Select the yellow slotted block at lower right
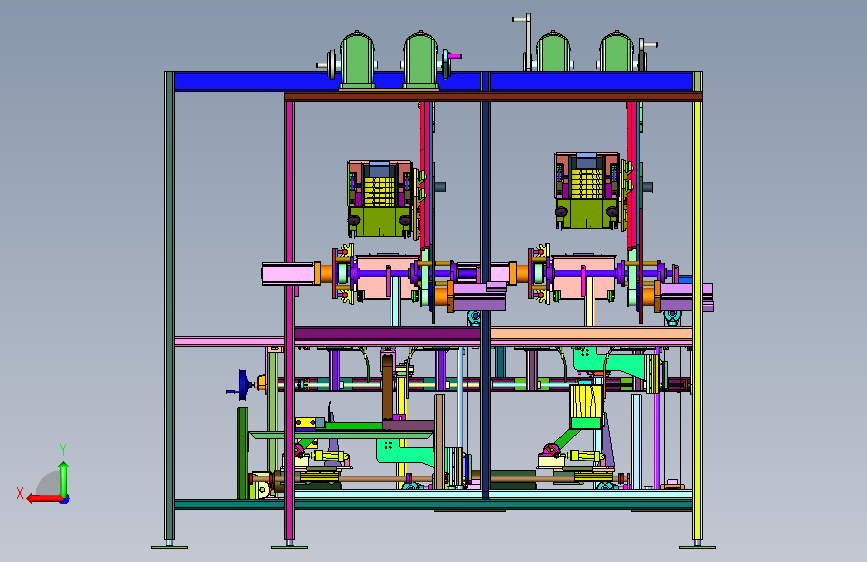This screenshot has height=562, width=867. click(x=586, y=401)
